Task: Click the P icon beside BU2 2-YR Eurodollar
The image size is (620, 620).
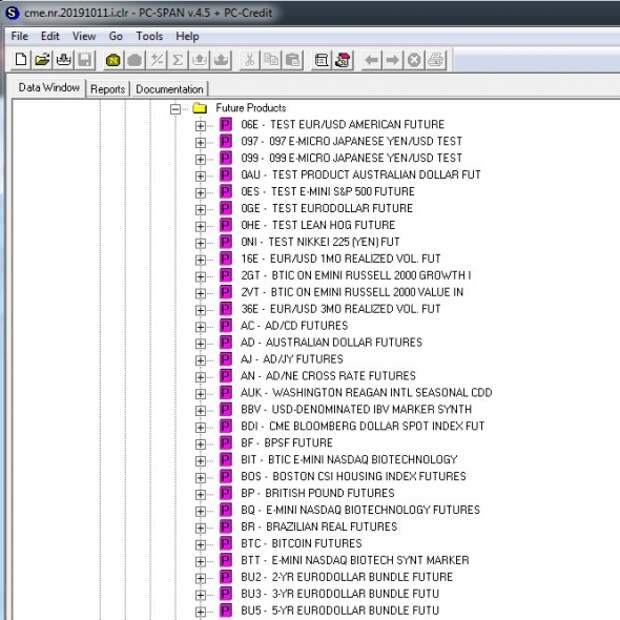Action: (x=226, y=577)
